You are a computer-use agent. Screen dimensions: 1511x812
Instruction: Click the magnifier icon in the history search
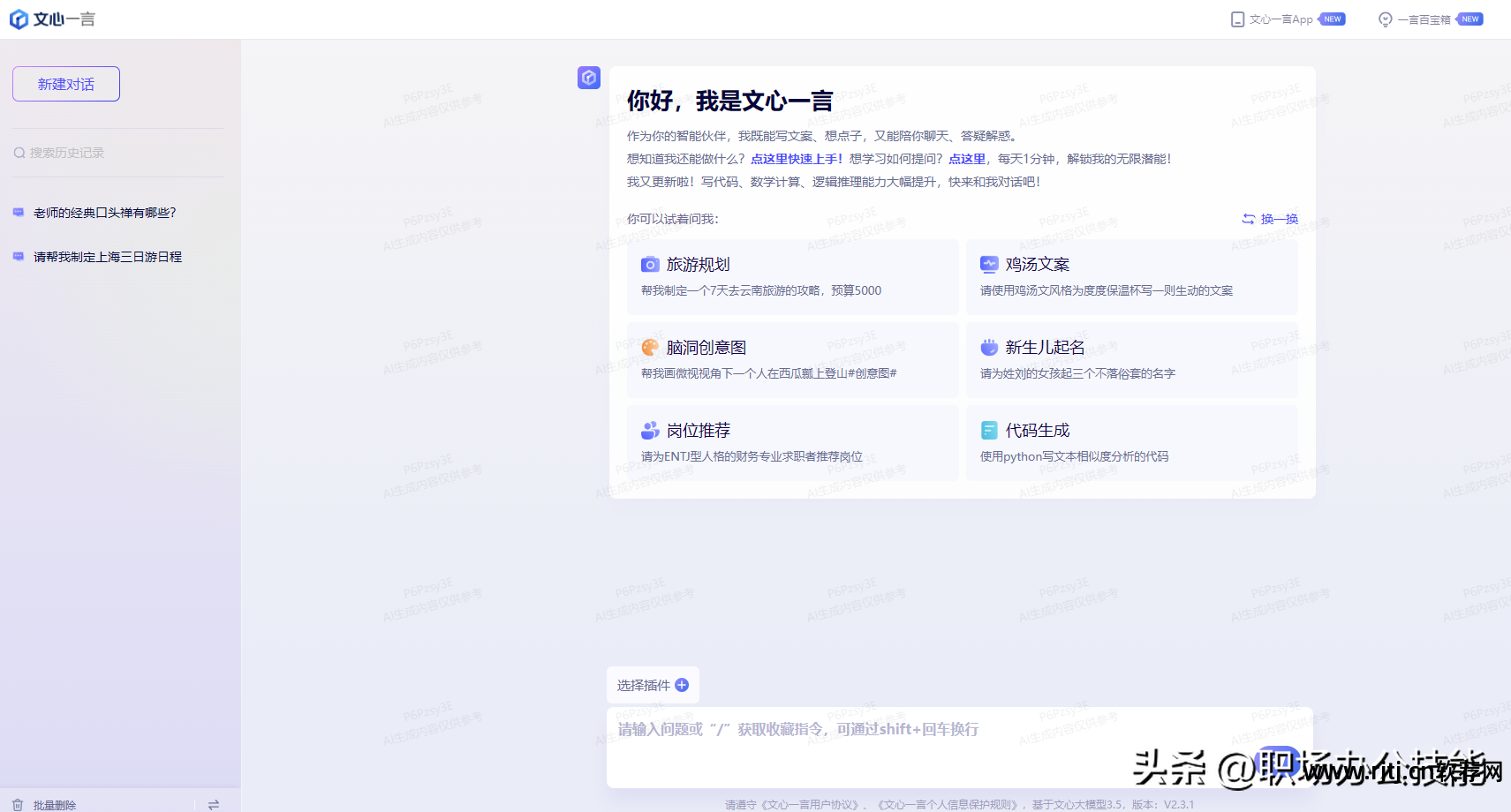click(19, 153)
